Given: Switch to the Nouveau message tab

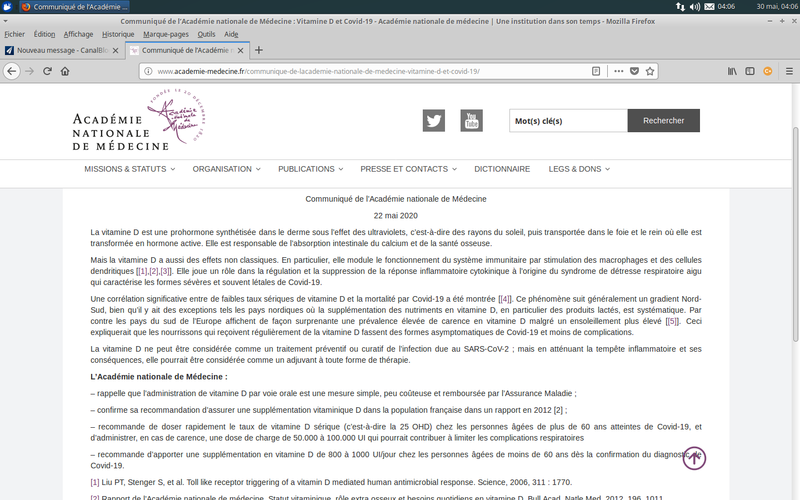Looking at the screenshot, I should coord(60,50).
